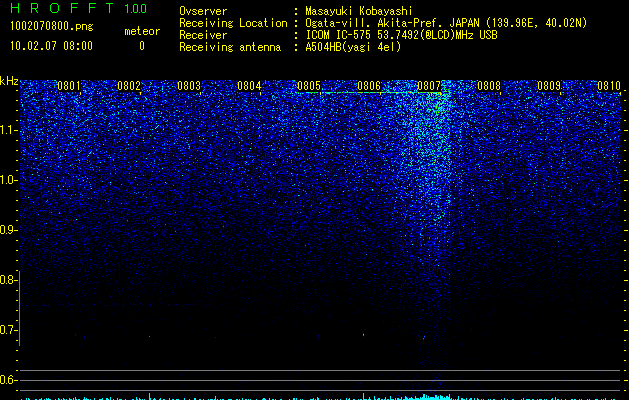Click the ICOM IC-575 receiver text
The height and width of the screenshot is (400, 629).
tap(401, 35)
